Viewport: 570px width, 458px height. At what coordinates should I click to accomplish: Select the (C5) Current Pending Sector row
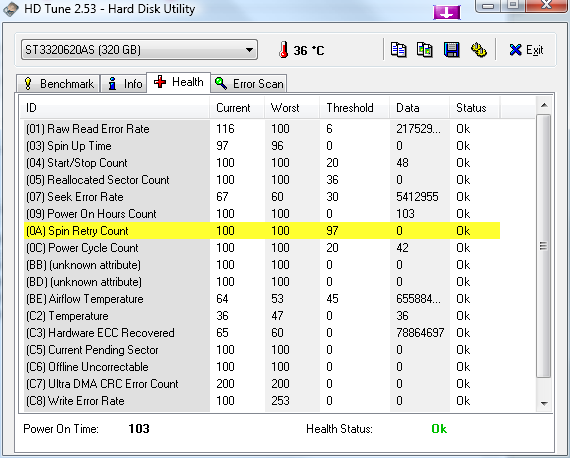[x=262, y=350]
